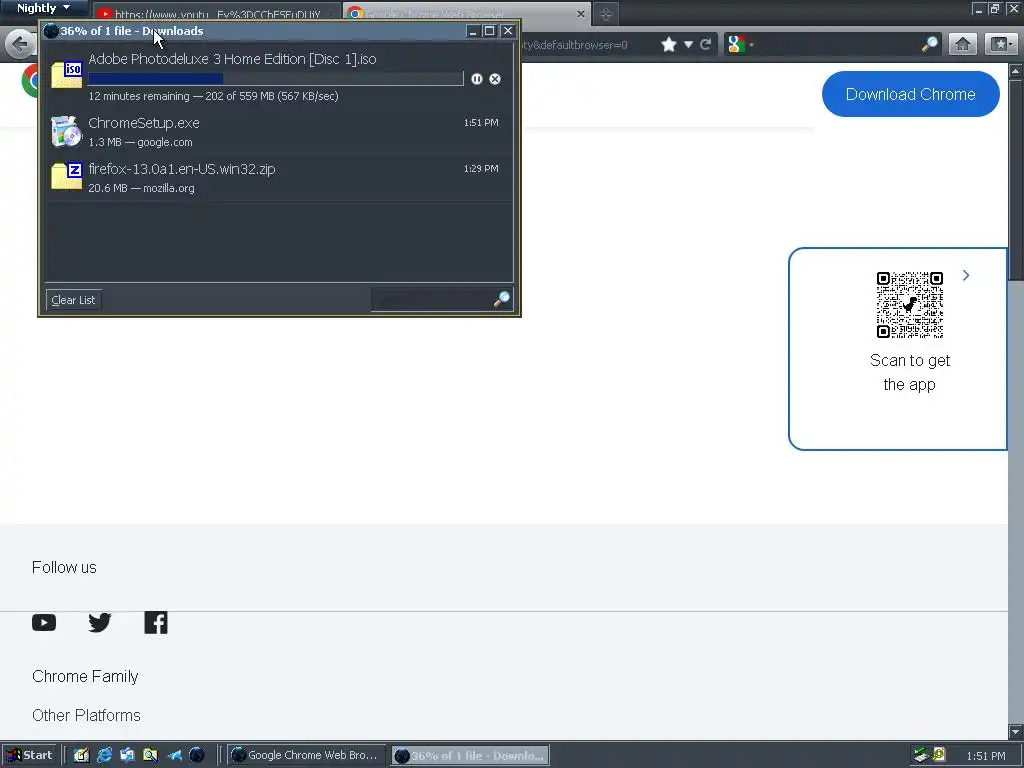Focus the browser search box
The image size is (1024, 768).
click(x=836, y=44)
